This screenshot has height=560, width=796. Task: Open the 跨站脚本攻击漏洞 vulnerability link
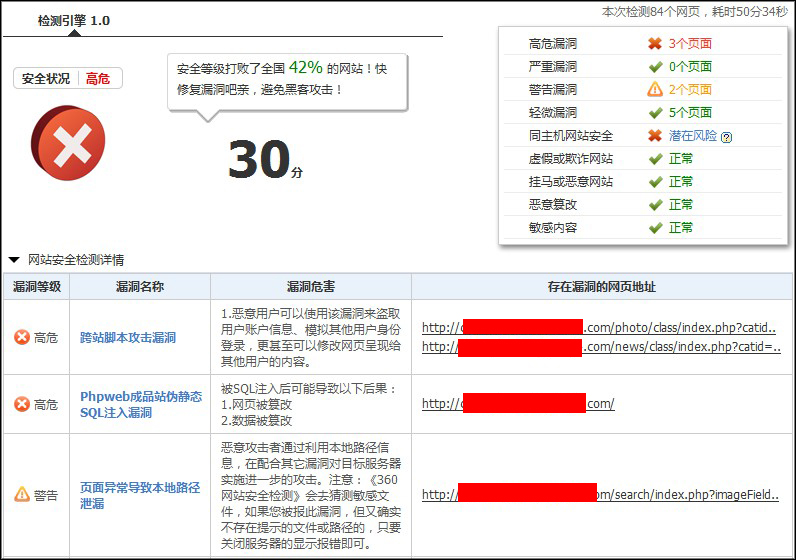tap(127, 338)
